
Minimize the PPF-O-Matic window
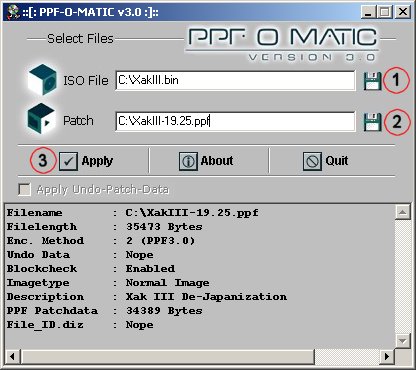(x=368, y=12)
